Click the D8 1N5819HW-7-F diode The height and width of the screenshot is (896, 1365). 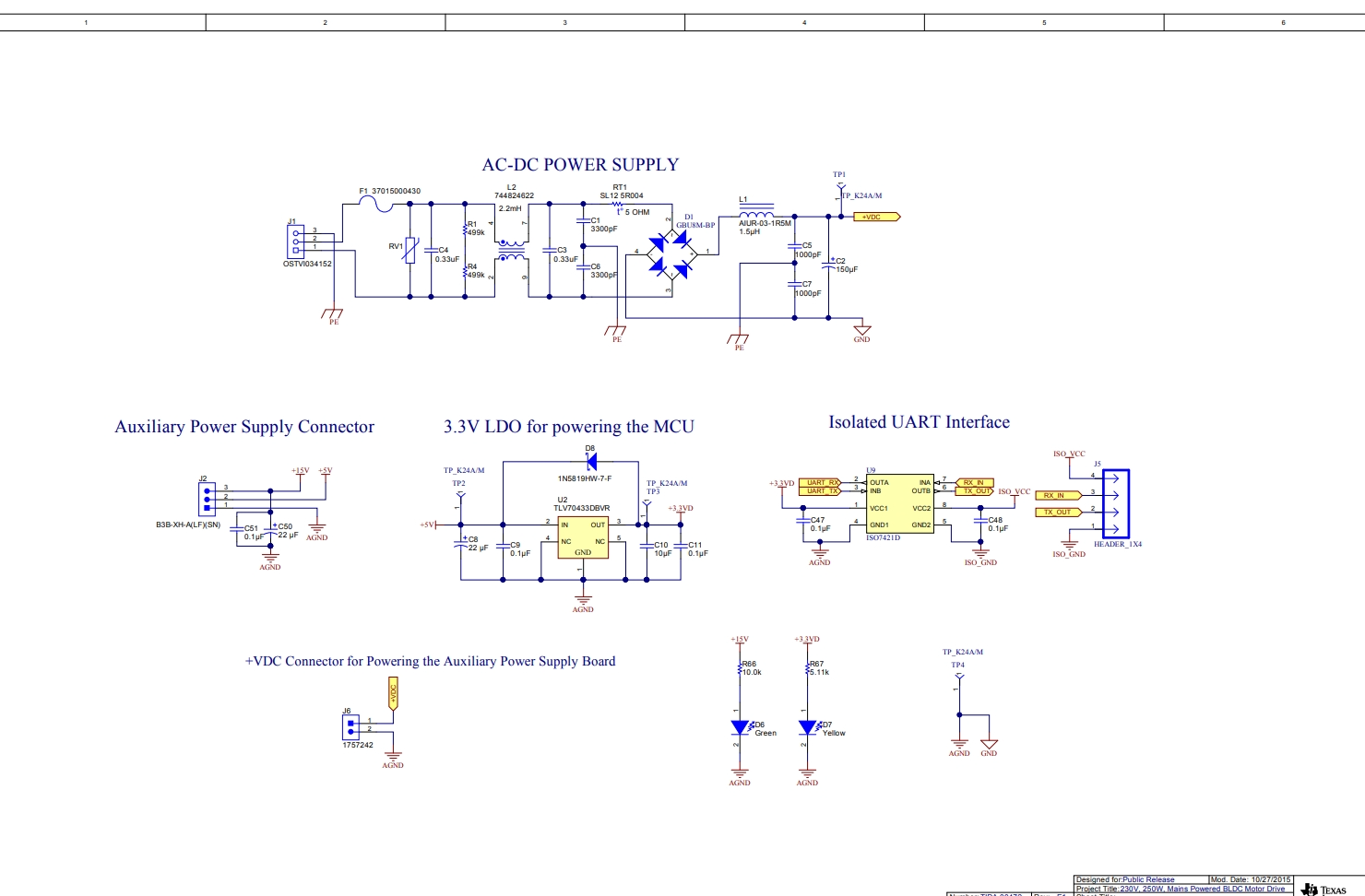590,462
